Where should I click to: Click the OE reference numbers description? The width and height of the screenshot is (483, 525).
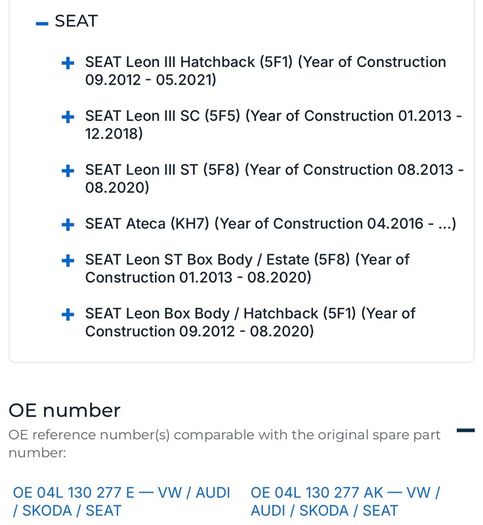pos(224,444)
